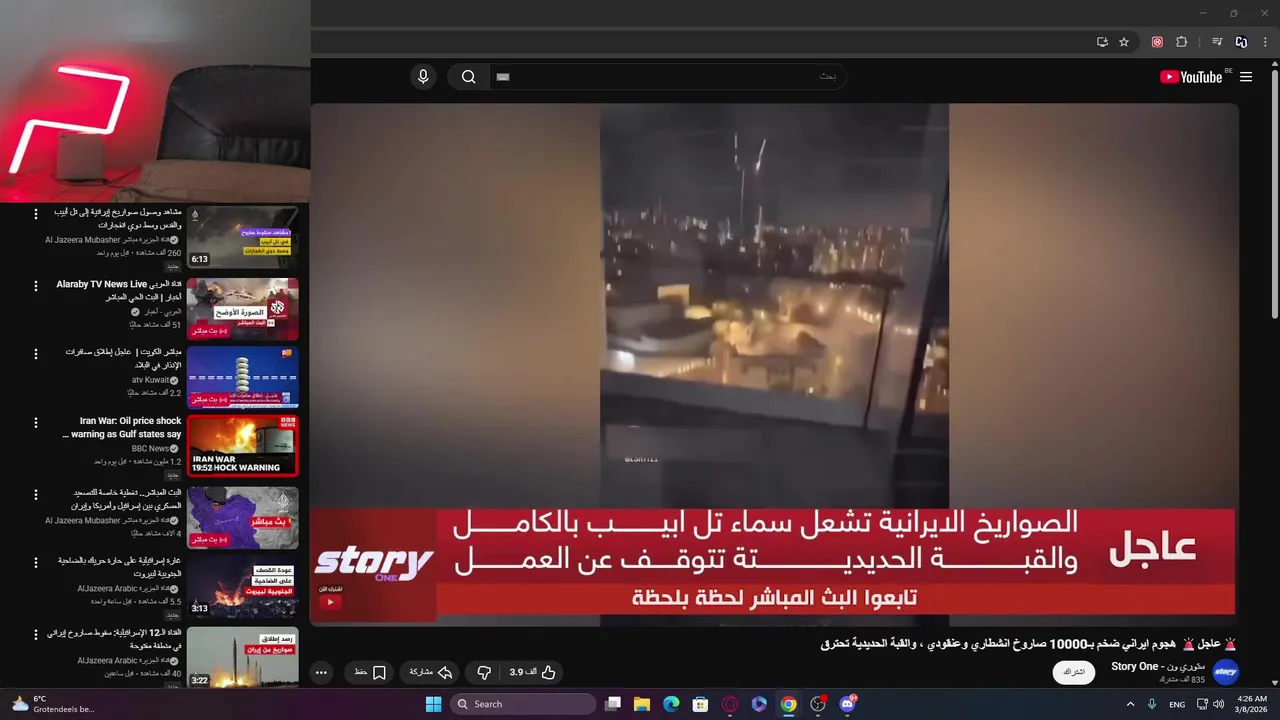The height and width of the screenshot is (720, 1280).
Task: Open the BBC News Iran War thumbnail
Action: pyautogui.click(x=243, y=446)
